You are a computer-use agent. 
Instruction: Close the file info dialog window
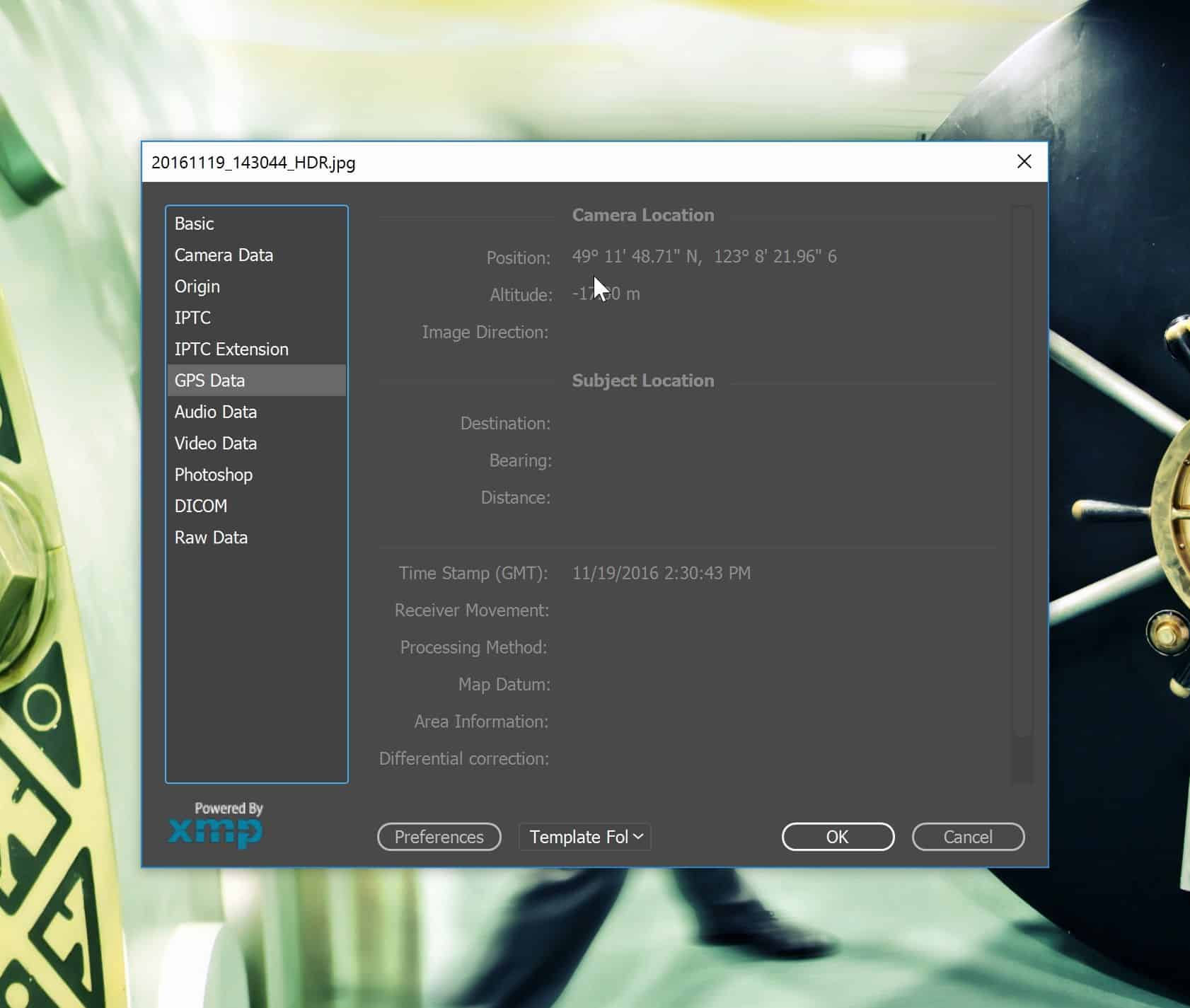point(1024,161)
